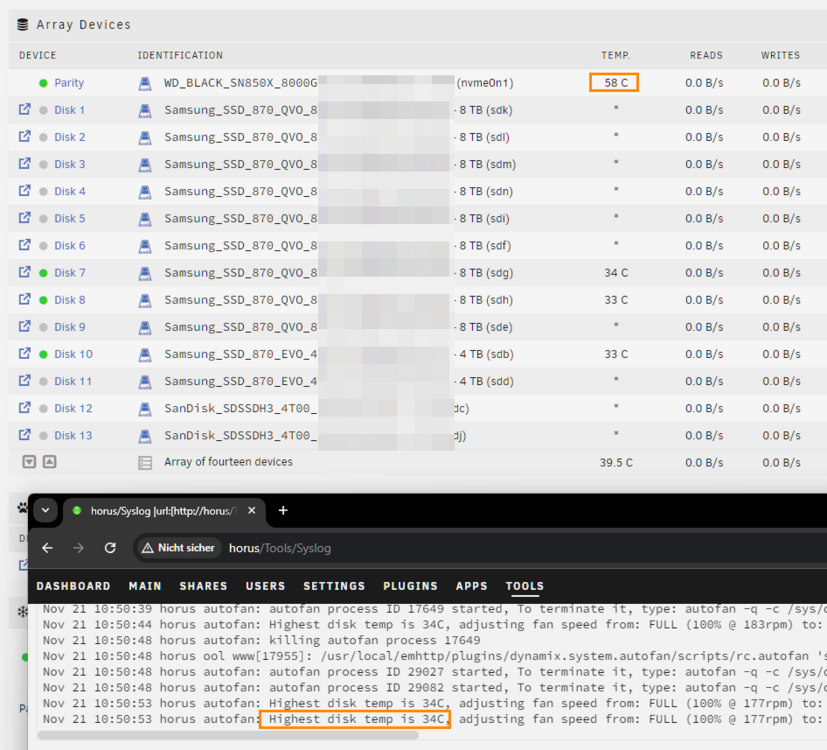Image resolution: width=827 pixels, height=750 pixels.
Task: Open Disk 1 external link icon
Action: (x=24, y=109)
